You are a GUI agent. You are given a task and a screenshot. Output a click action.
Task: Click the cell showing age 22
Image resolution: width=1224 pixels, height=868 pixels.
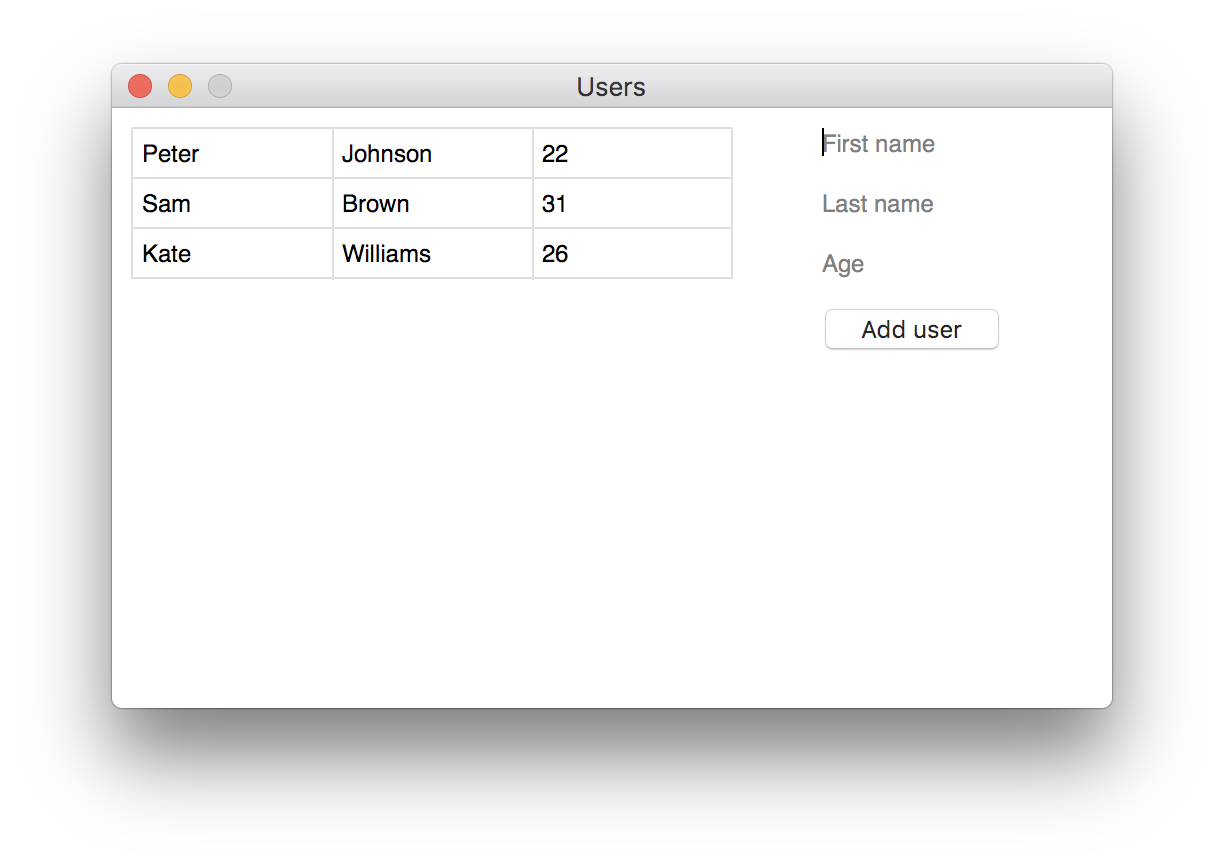tap(632, 154)
